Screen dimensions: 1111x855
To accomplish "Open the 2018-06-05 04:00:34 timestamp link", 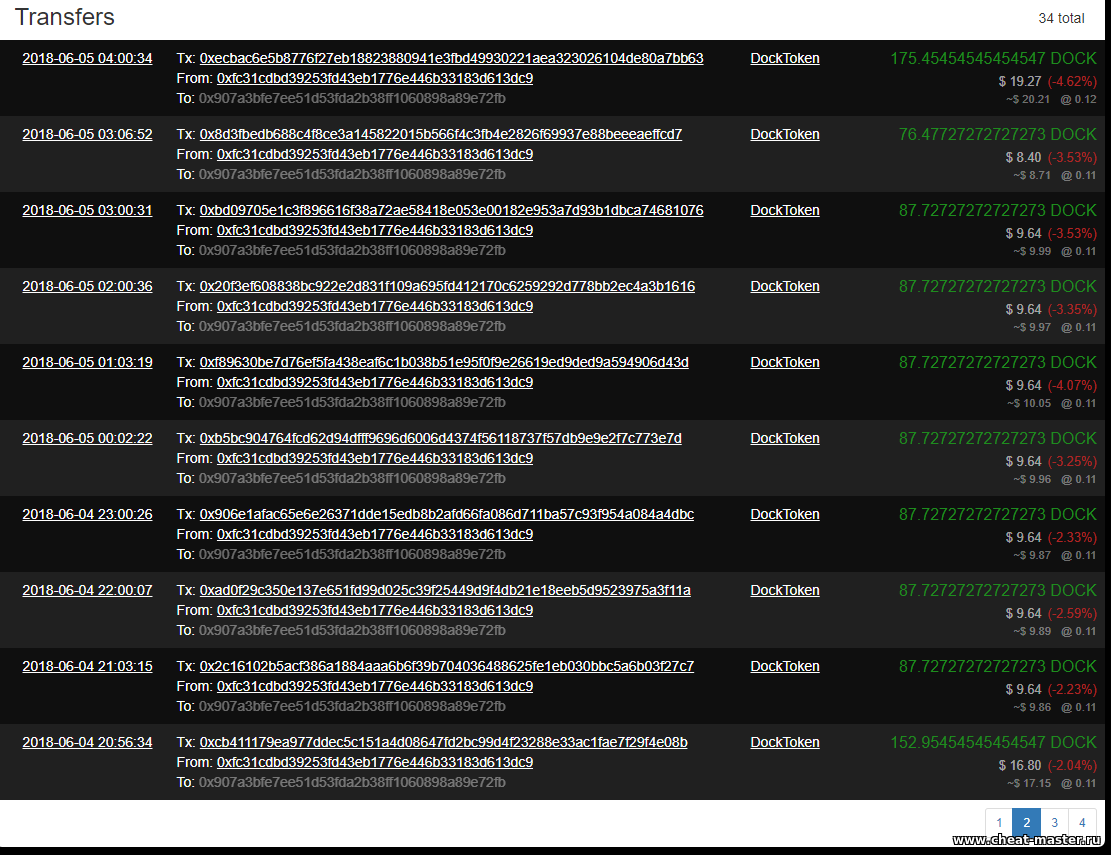I will (87, 58).
